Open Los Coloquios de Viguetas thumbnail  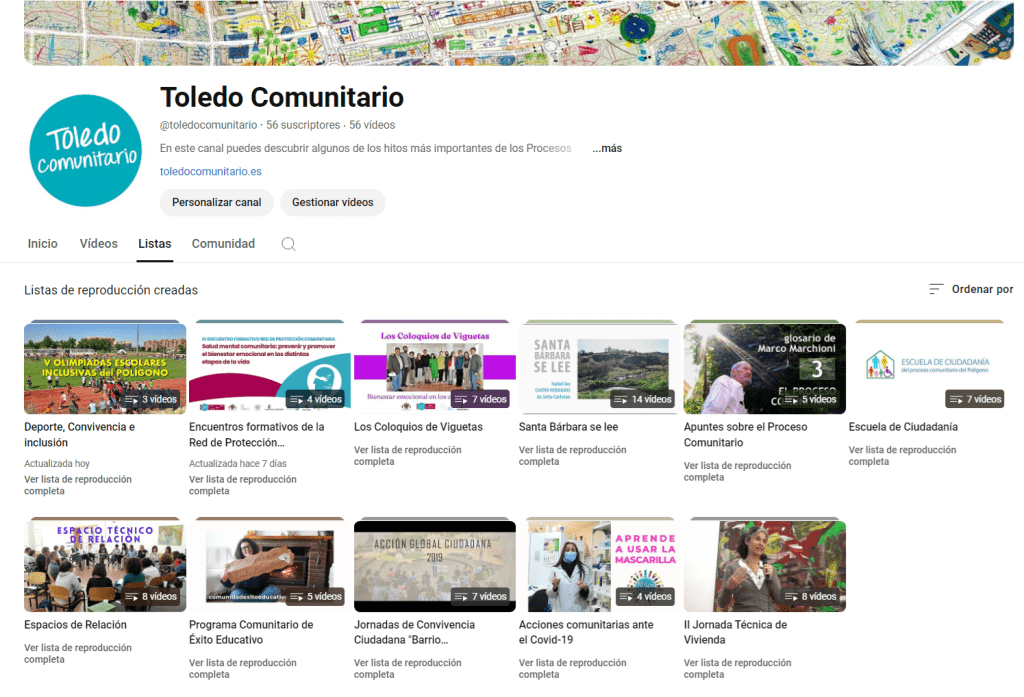(x=435, y=369)
